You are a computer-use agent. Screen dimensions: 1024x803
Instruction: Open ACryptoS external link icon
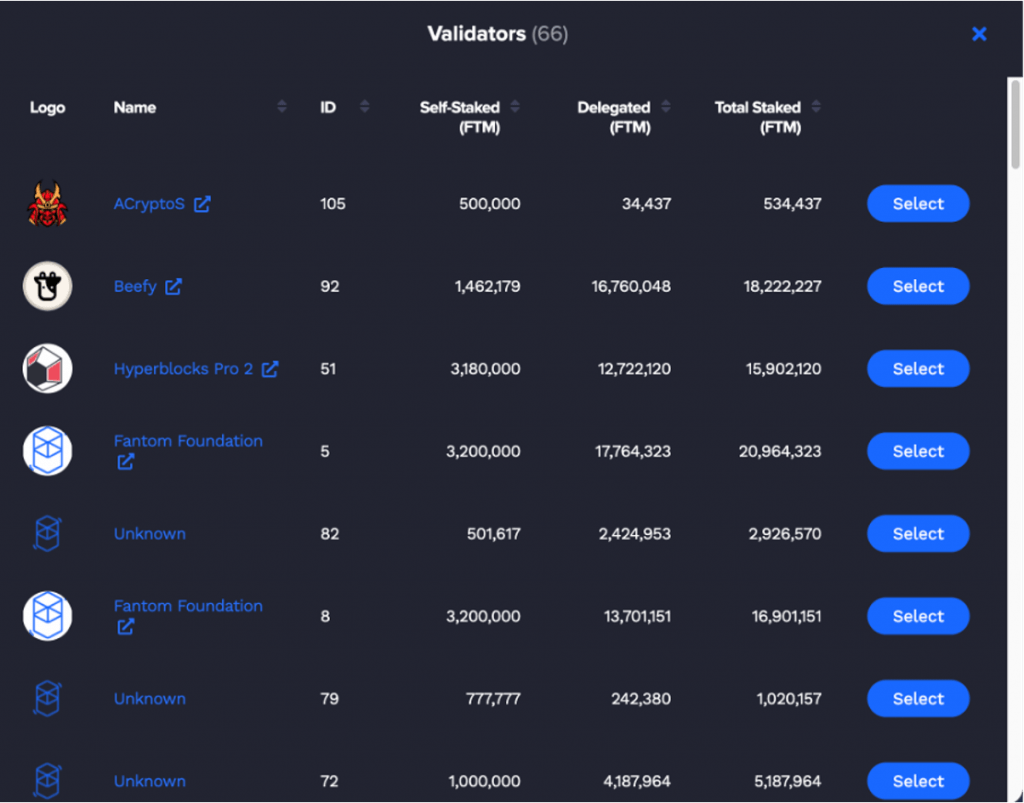point(203,203)
